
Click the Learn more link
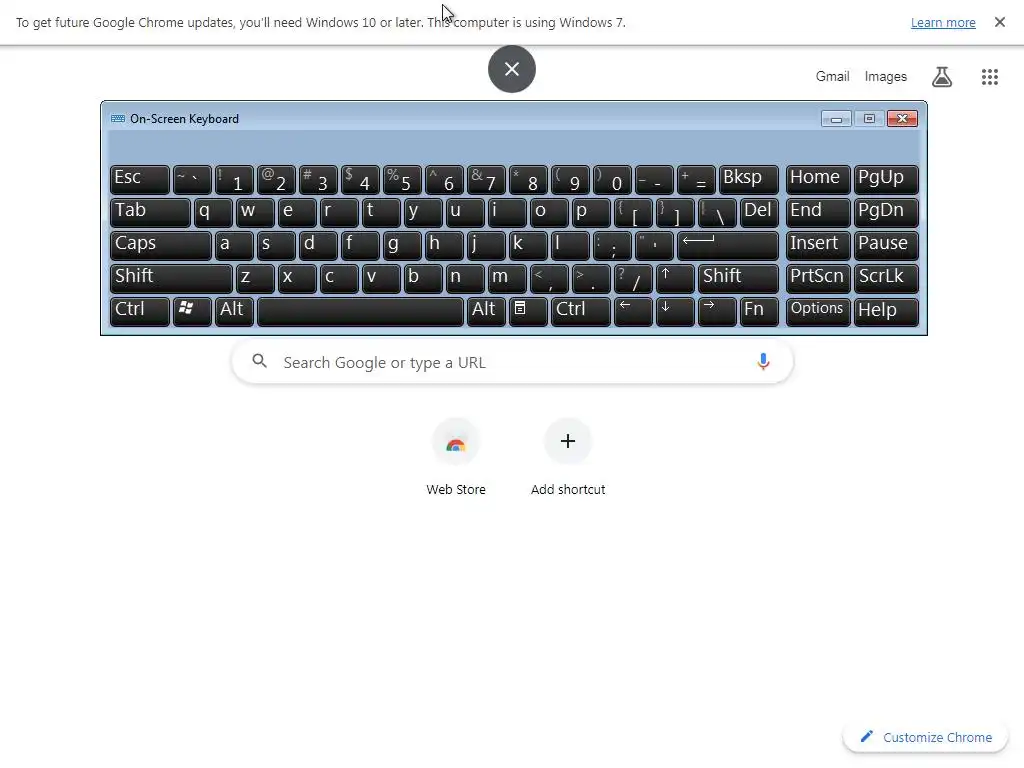click(942, 22)
